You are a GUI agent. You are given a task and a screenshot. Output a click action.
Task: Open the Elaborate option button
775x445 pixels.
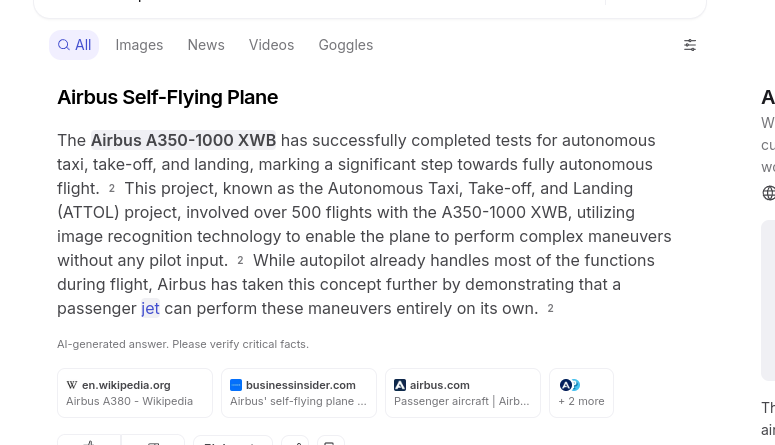(233, 440)
